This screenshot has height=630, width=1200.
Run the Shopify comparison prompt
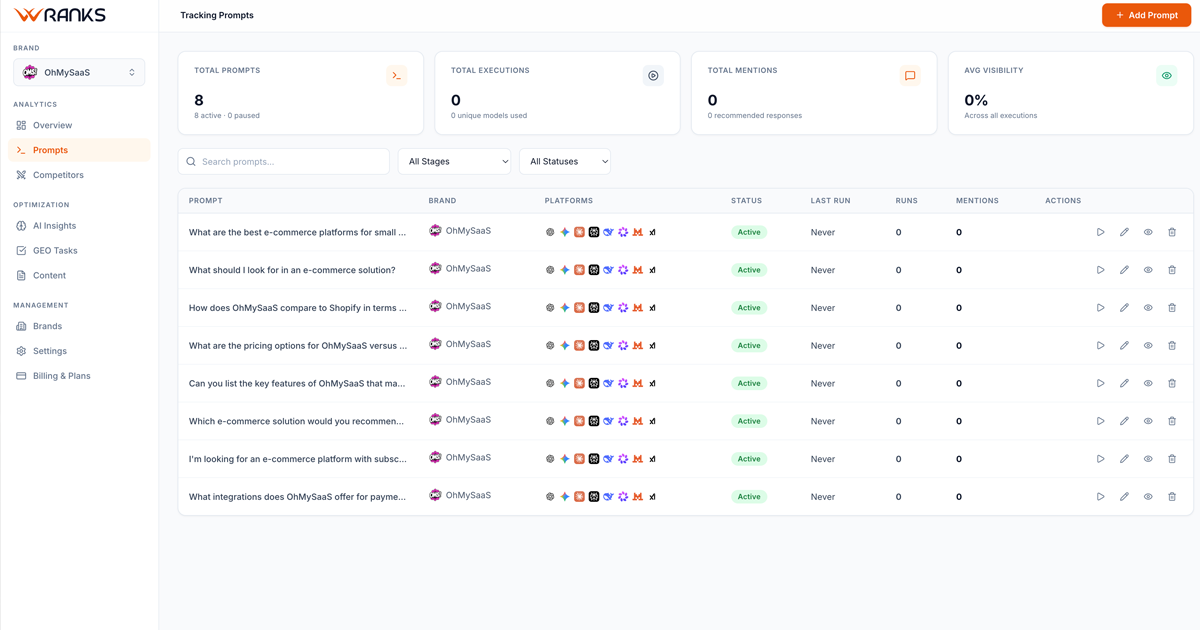coord(1100,307)
